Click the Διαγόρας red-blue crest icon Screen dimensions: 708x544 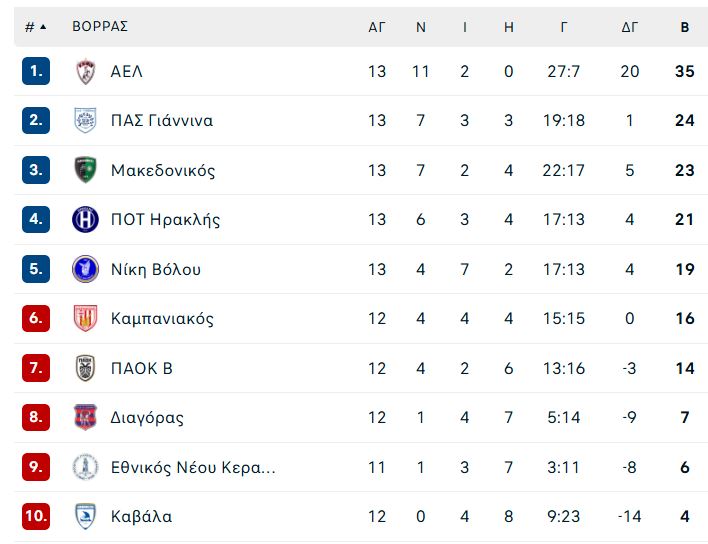pyautogui.click(x=85, y=417)
